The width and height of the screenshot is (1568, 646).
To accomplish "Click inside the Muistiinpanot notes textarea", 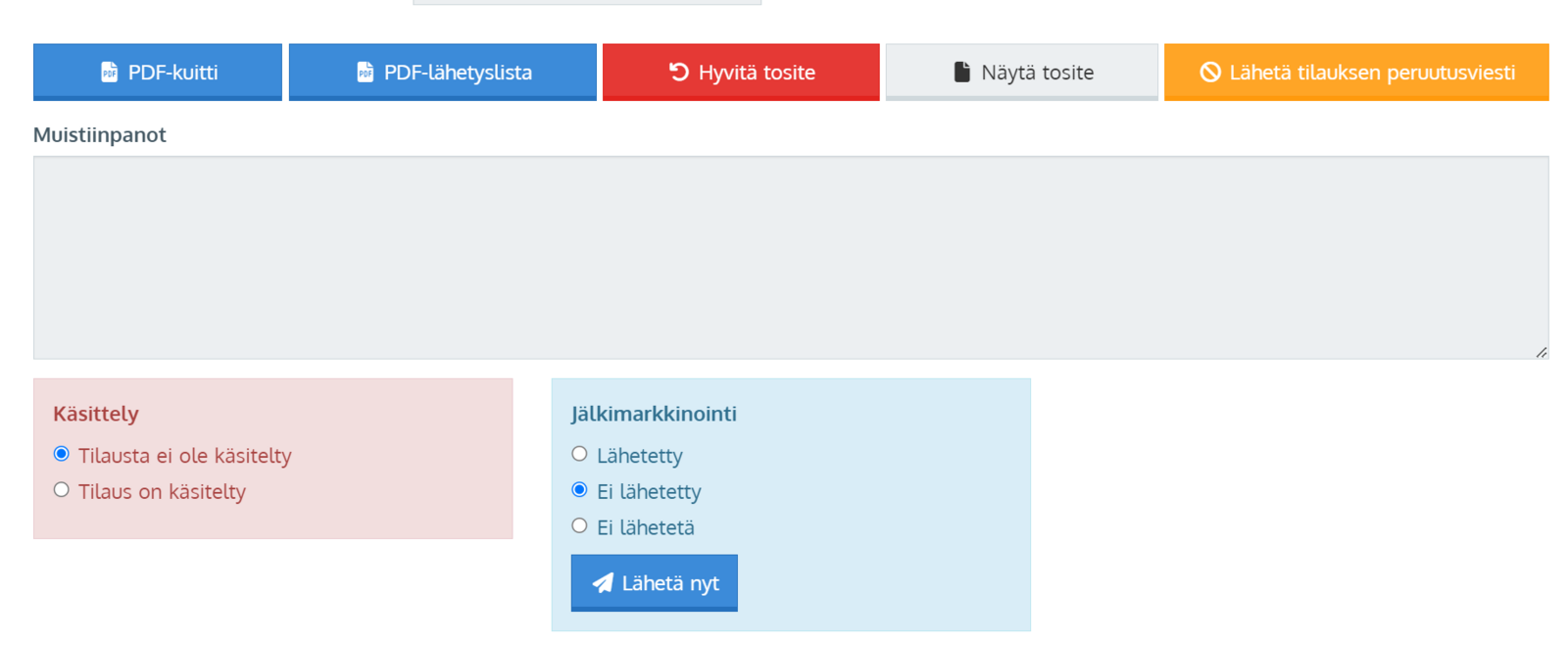I will click(x=790, y=257).
